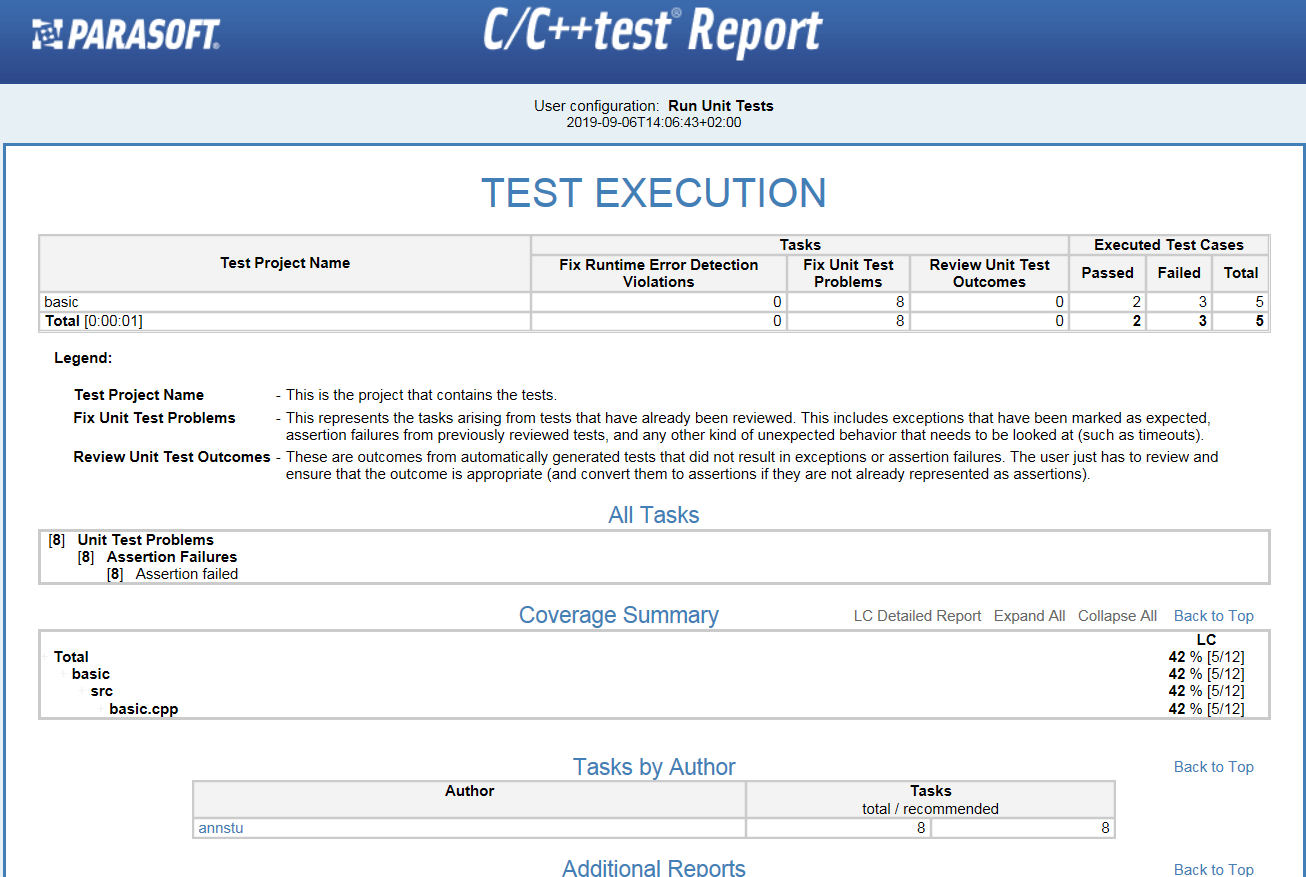Viewport: 1306px width, 877px height.
Task: Click the Additional Reports heading
Action: coord(654,867)
